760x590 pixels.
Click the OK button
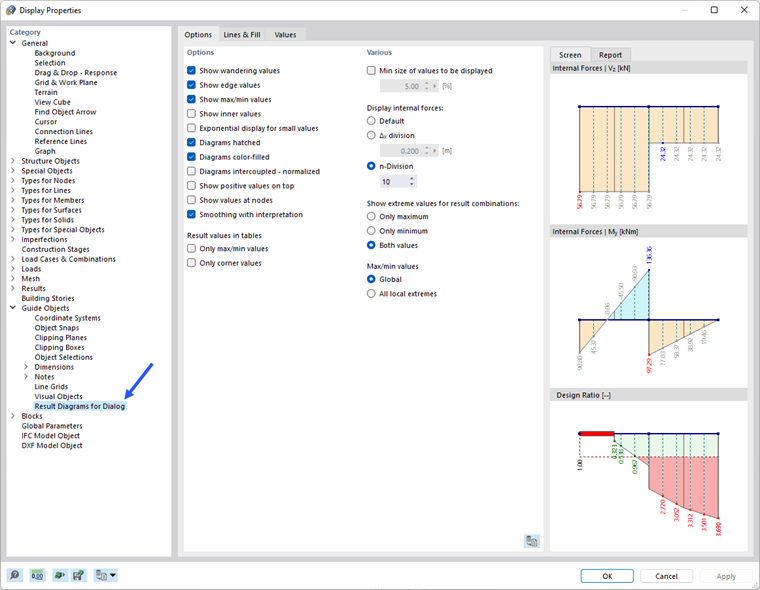607,576
